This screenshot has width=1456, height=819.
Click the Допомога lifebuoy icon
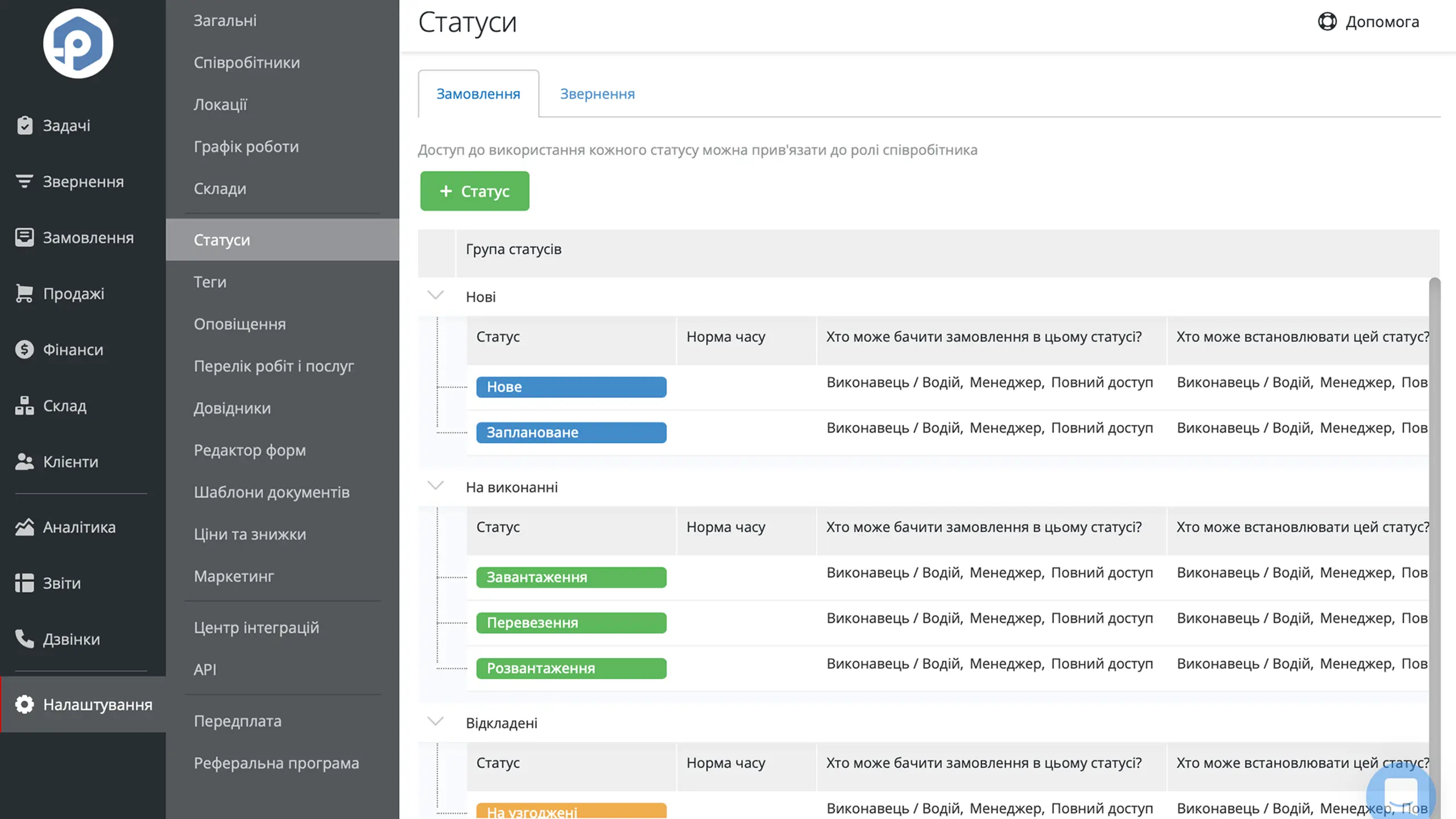[1327, 22]
